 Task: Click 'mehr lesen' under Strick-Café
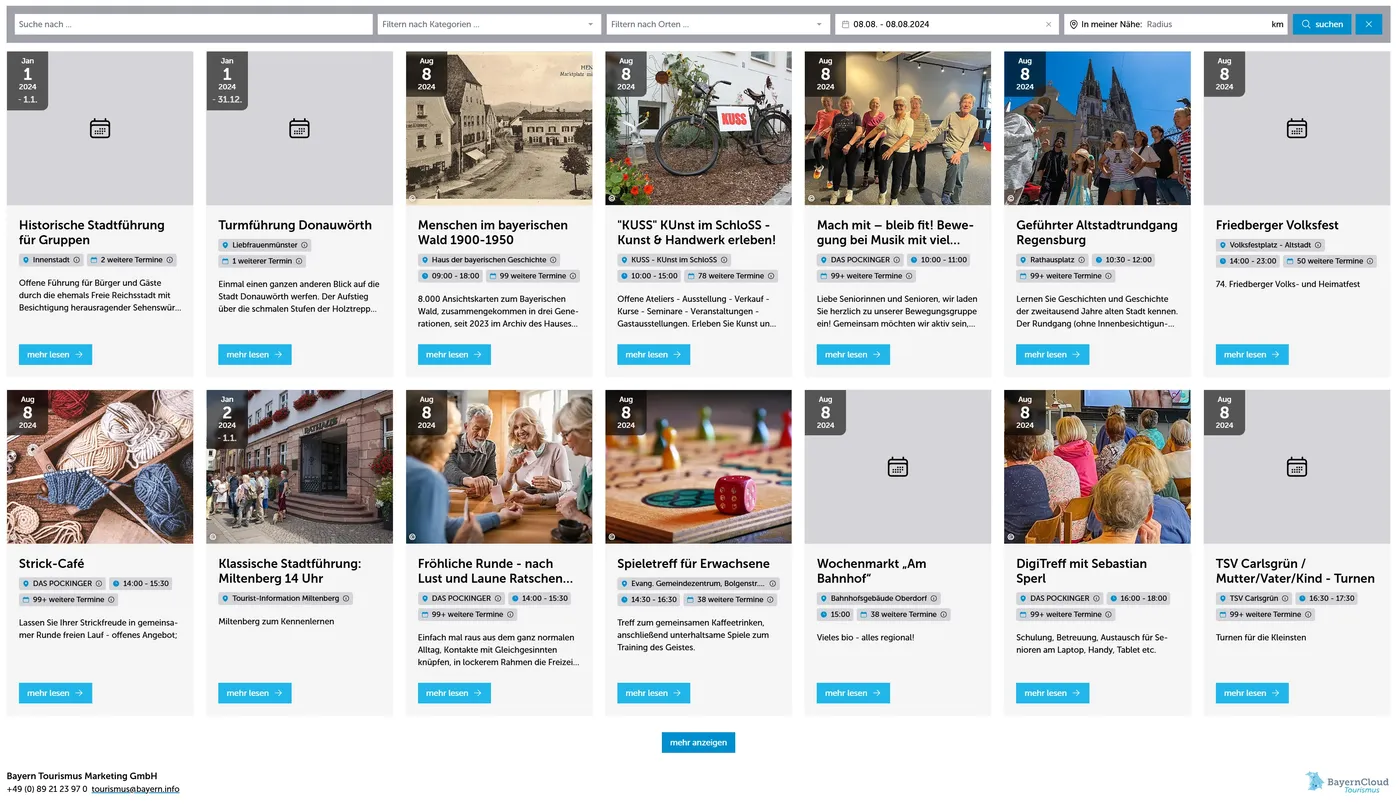[55, 693]
